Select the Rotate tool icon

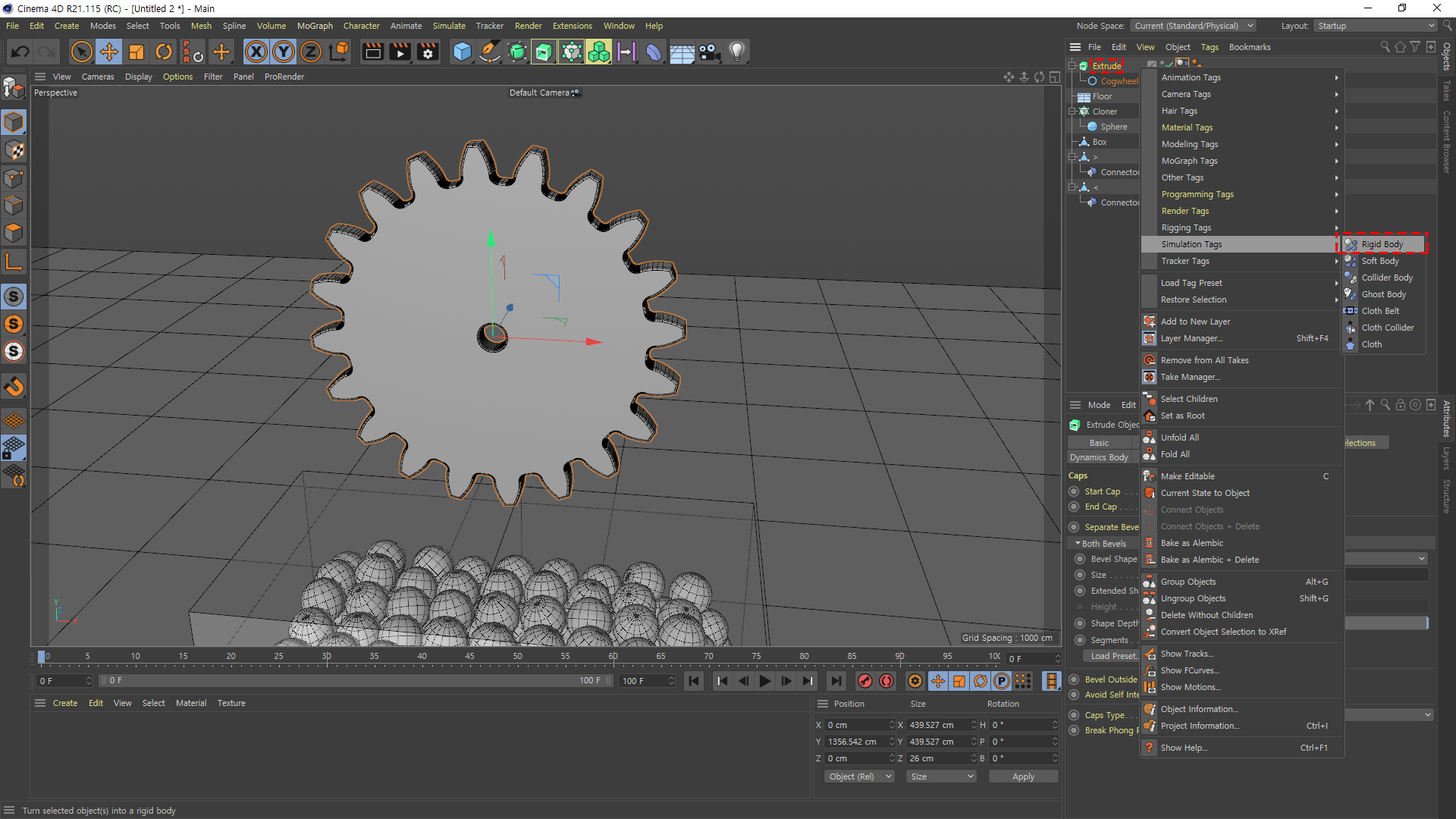pos(164,52)
